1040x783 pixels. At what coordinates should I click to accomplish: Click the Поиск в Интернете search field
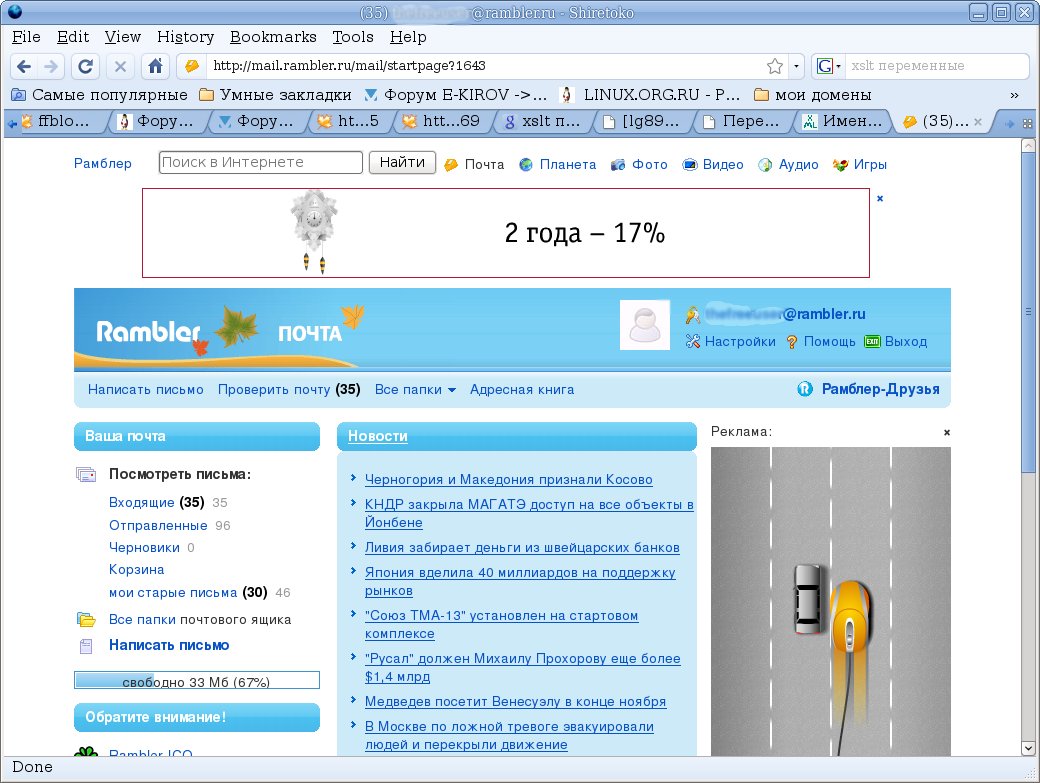[x=260, y=162]
